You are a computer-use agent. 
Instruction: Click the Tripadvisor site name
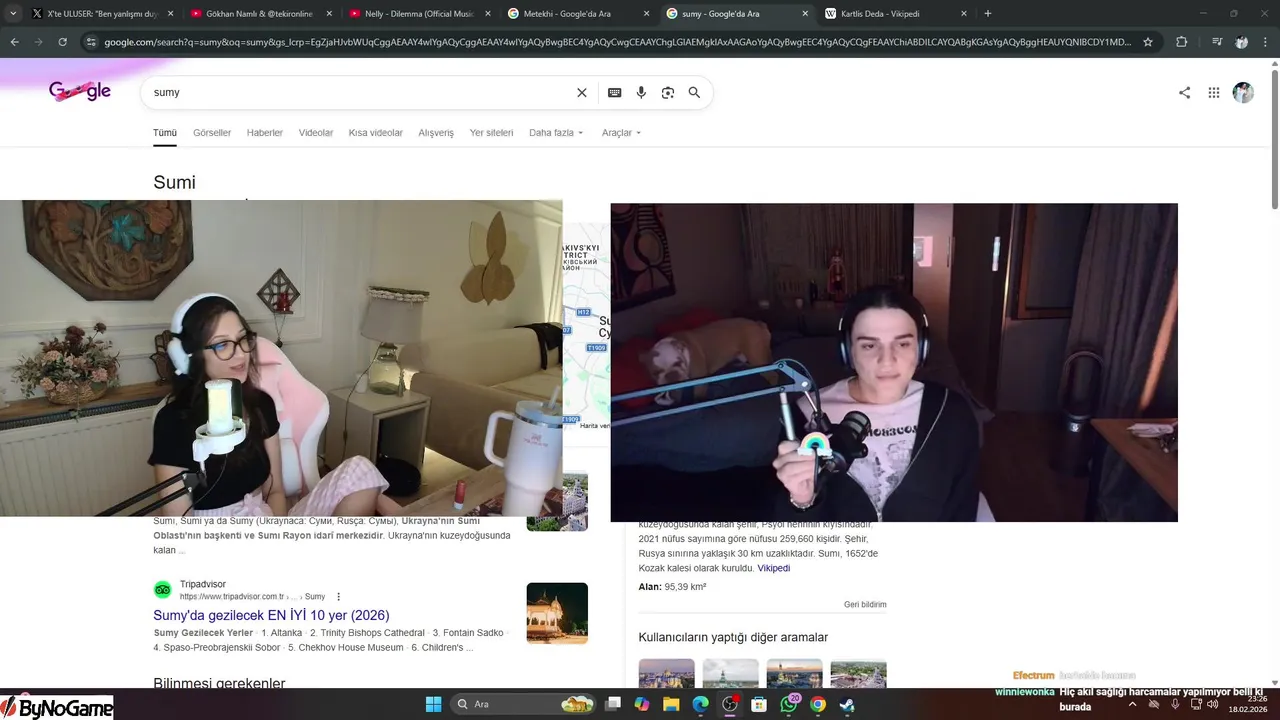(203, 584)
